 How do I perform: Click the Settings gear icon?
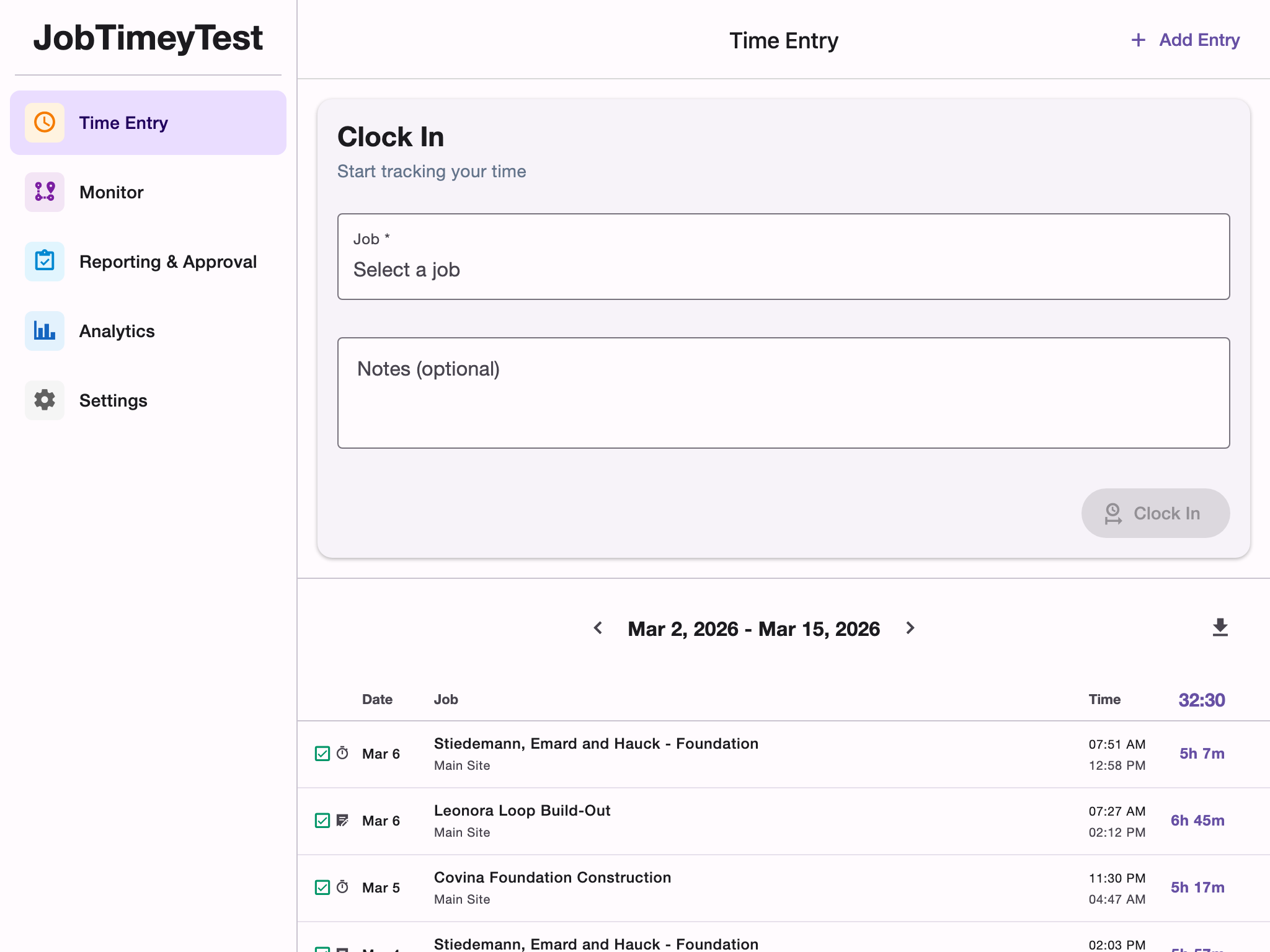click(x=44, y=400)
